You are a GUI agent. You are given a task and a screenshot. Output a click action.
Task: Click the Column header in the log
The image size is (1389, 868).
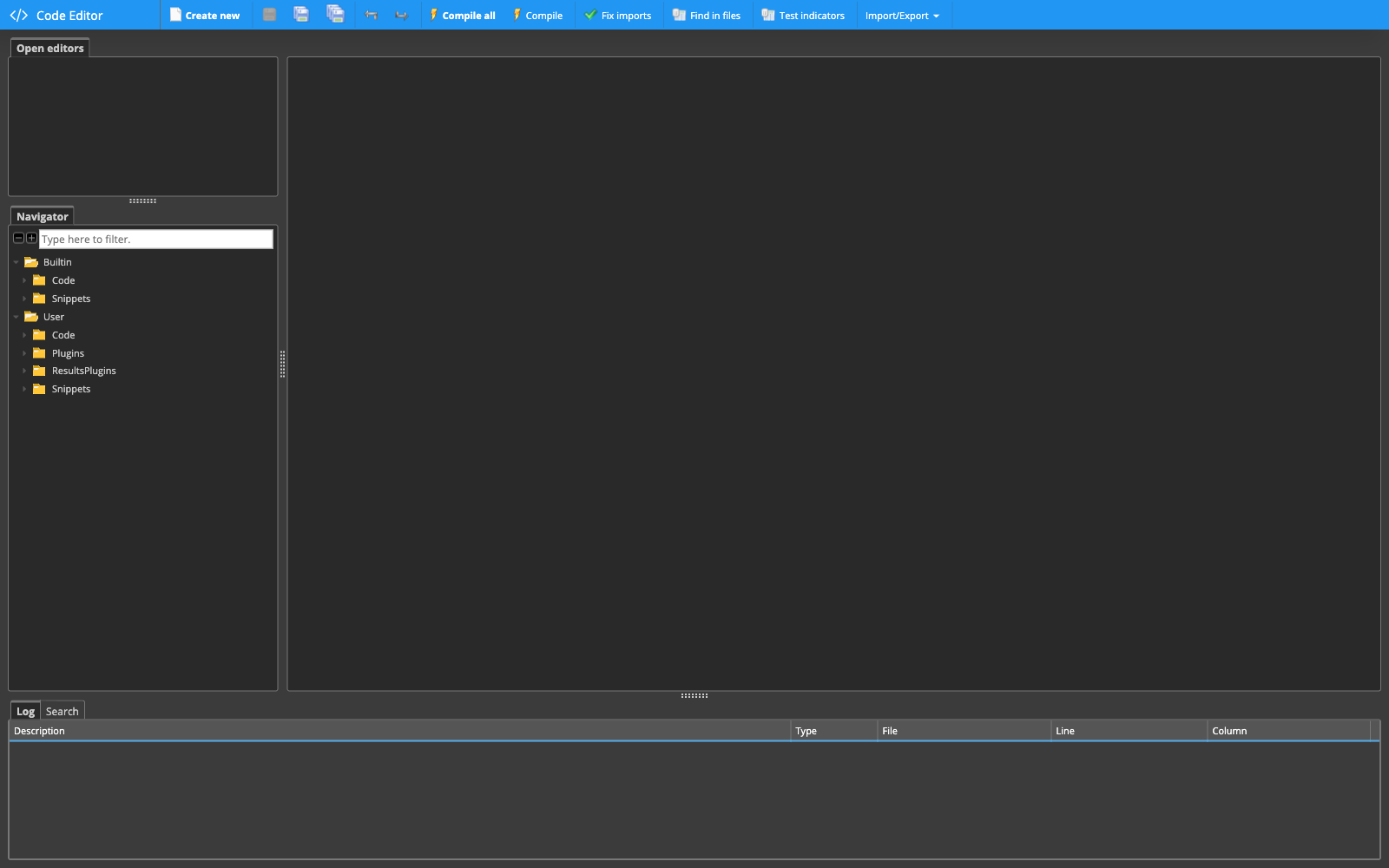[1288, 731]
